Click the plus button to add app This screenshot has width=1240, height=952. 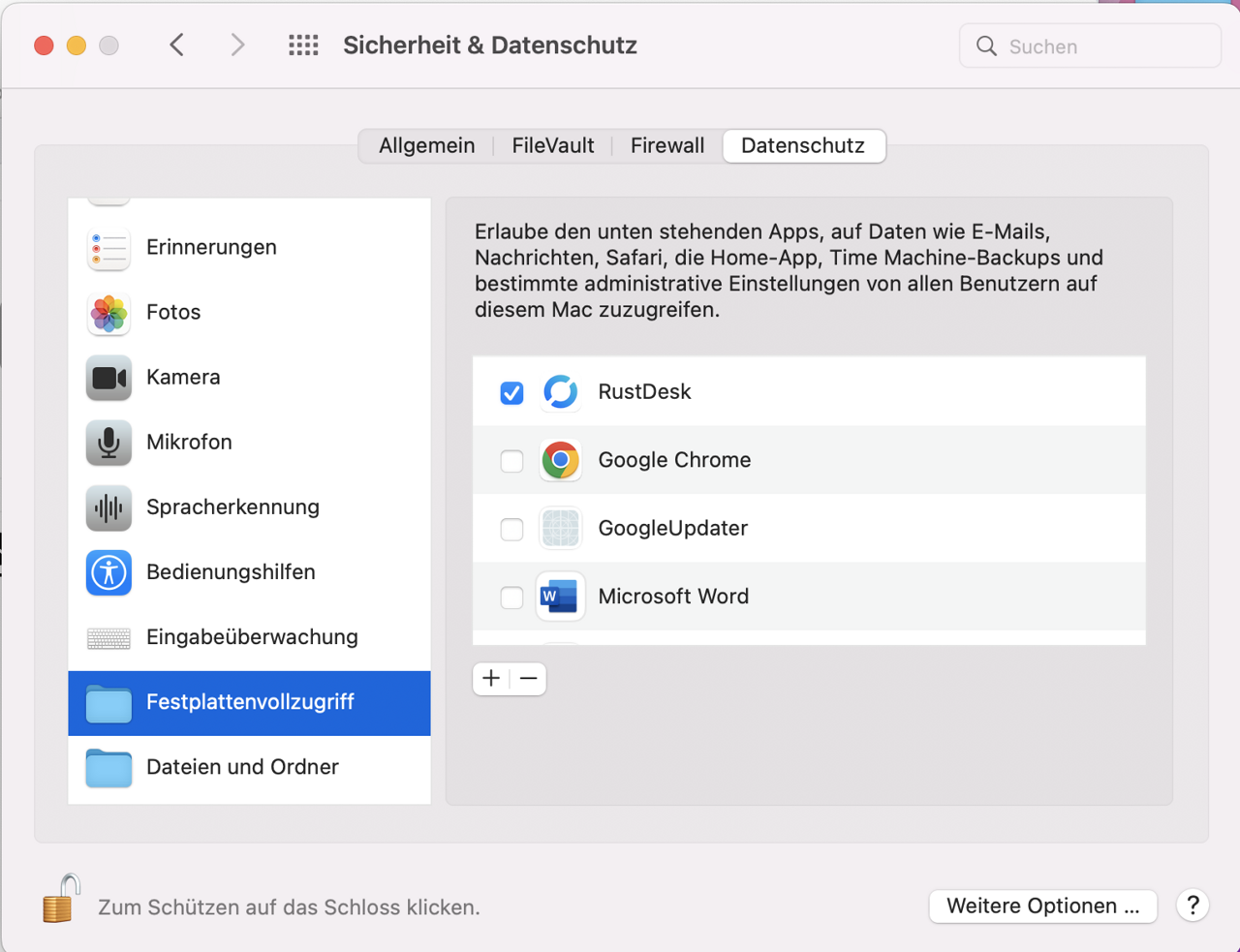pos(491,679)
